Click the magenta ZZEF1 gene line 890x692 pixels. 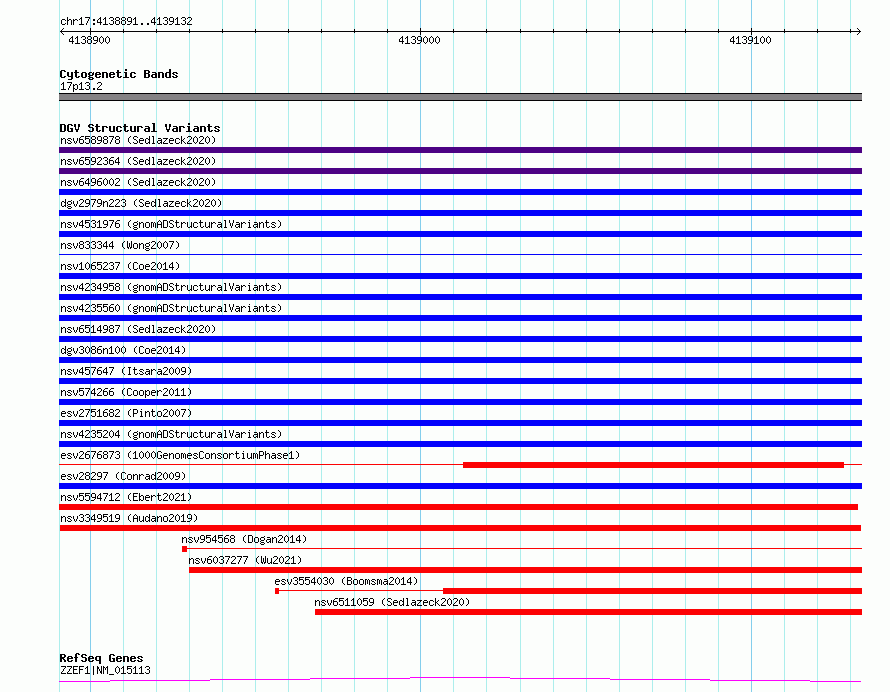tap(460, 680)
